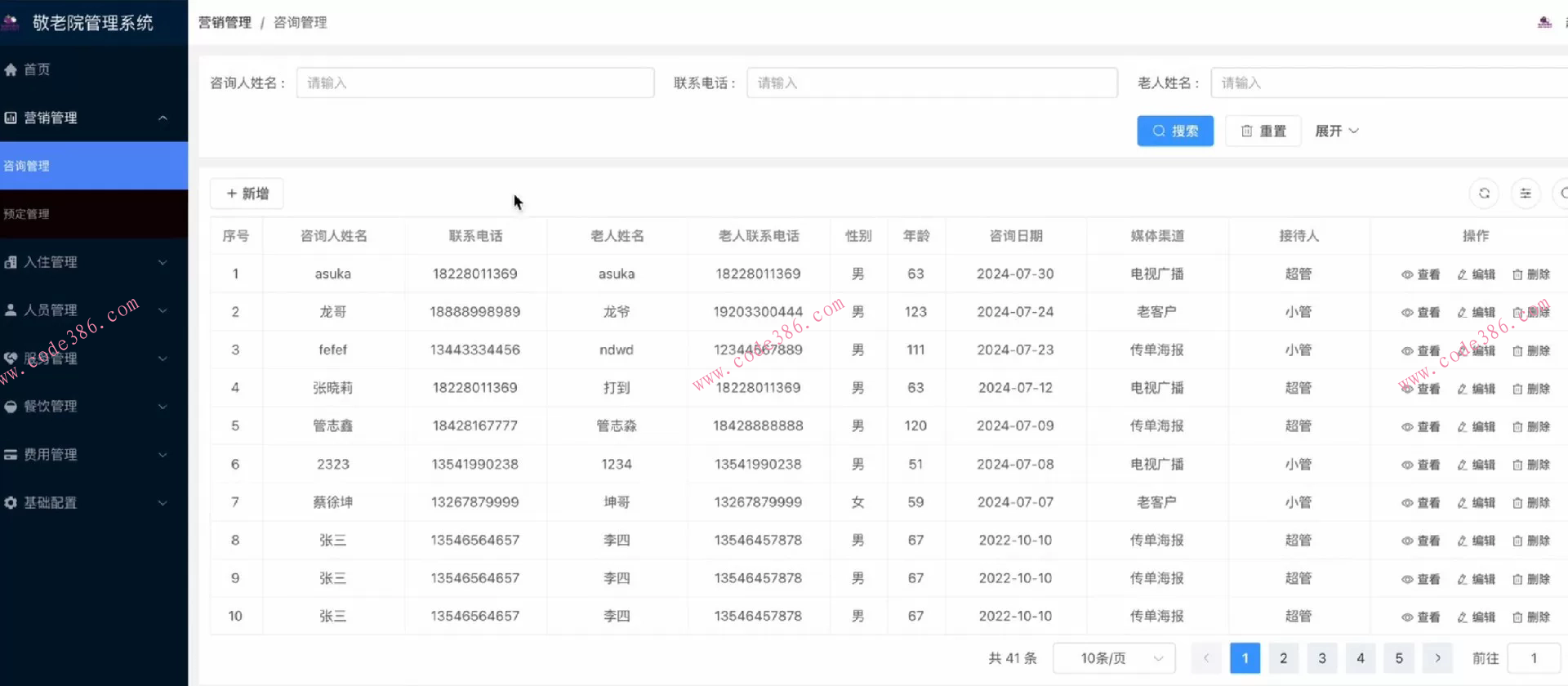
Task: Edit the 管志鑫 row record
Action: pos(1476,426)
